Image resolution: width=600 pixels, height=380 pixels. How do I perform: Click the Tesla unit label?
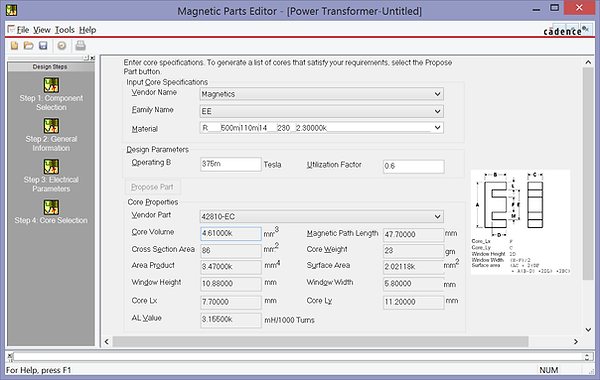pos(272,165)
